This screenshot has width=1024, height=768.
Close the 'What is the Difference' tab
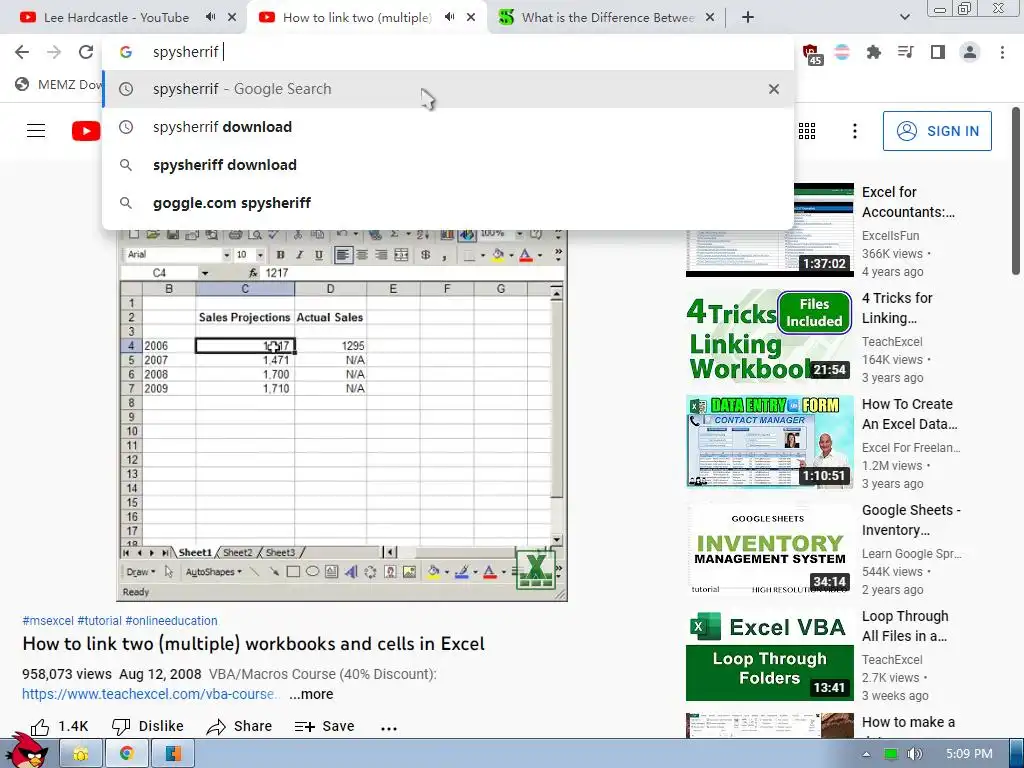(710, 18)
